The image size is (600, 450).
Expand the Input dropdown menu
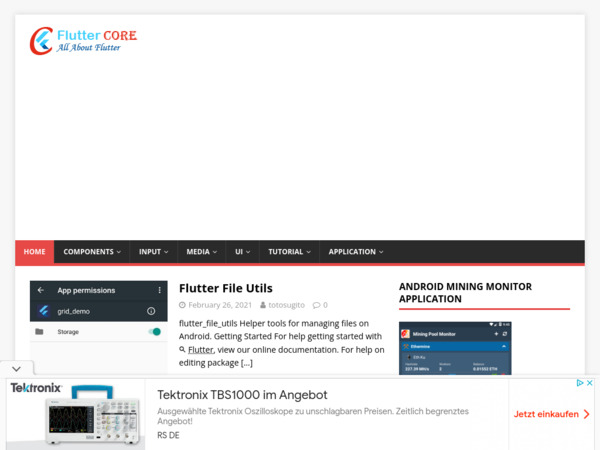[x=153, y=252]
